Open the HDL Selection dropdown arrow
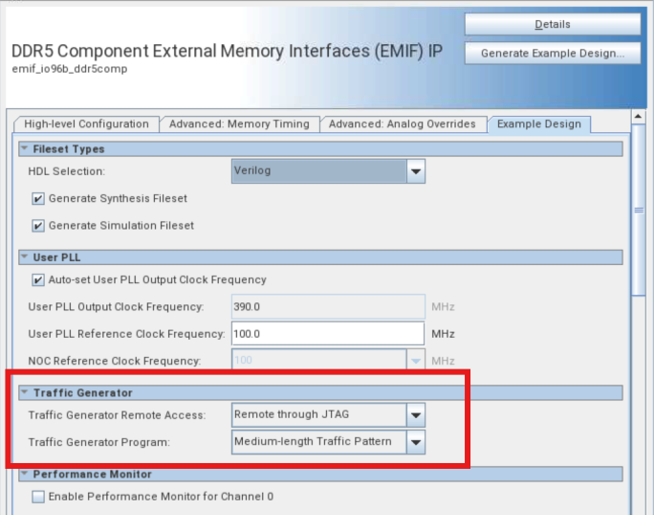The height and width of the screenshot is (515, 654). [416, 171]
